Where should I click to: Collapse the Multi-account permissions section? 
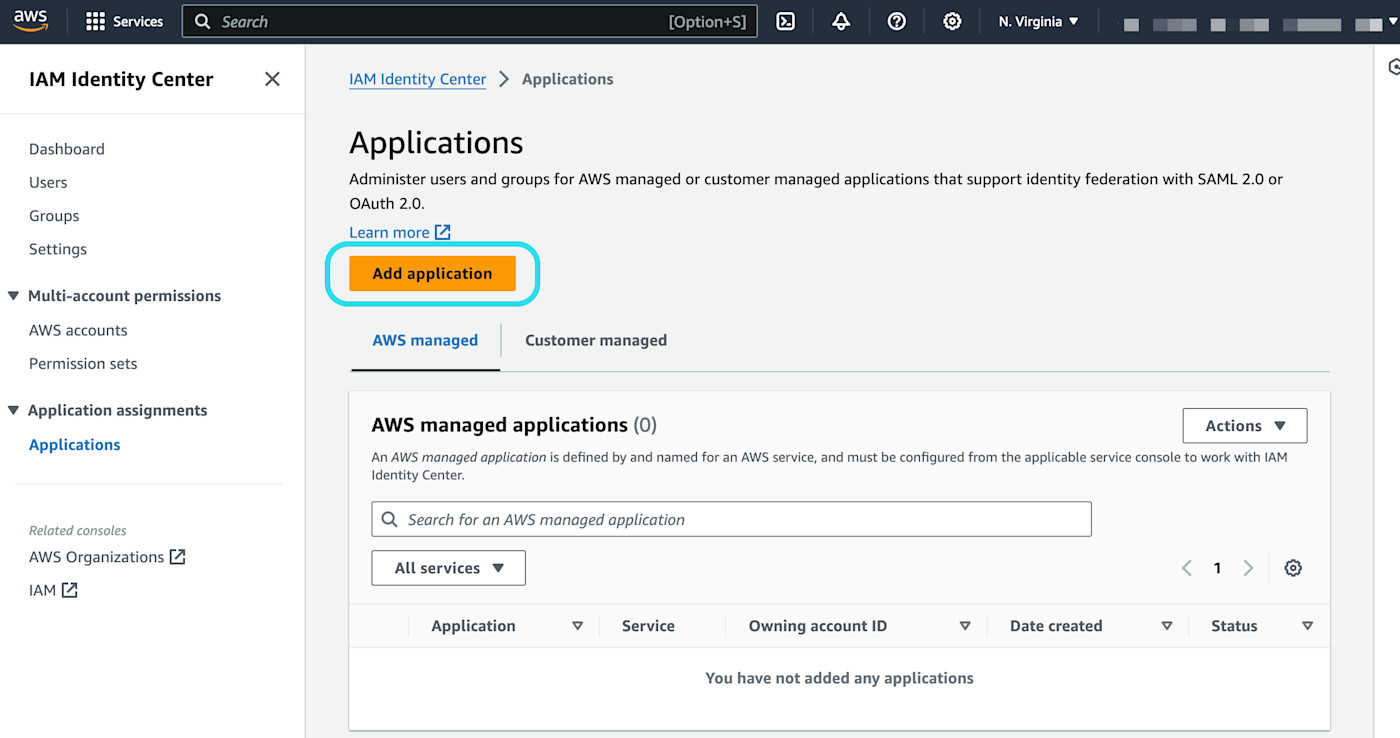[12, 295]
